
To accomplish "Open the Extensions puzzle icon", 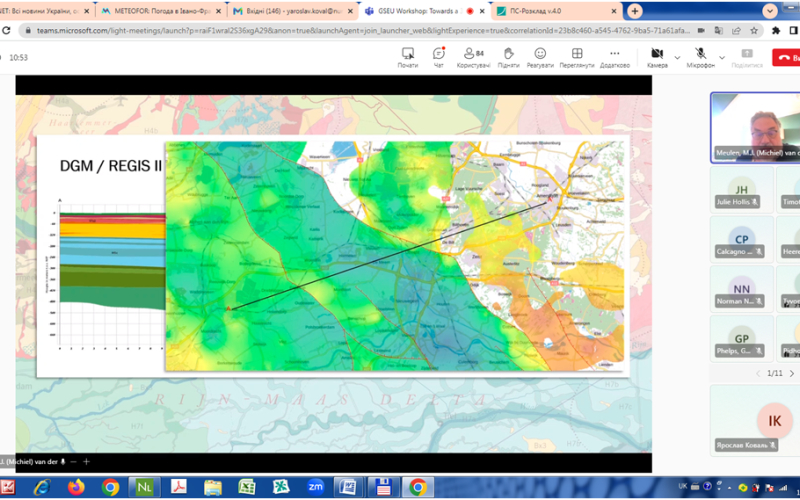I will [776, 31].
